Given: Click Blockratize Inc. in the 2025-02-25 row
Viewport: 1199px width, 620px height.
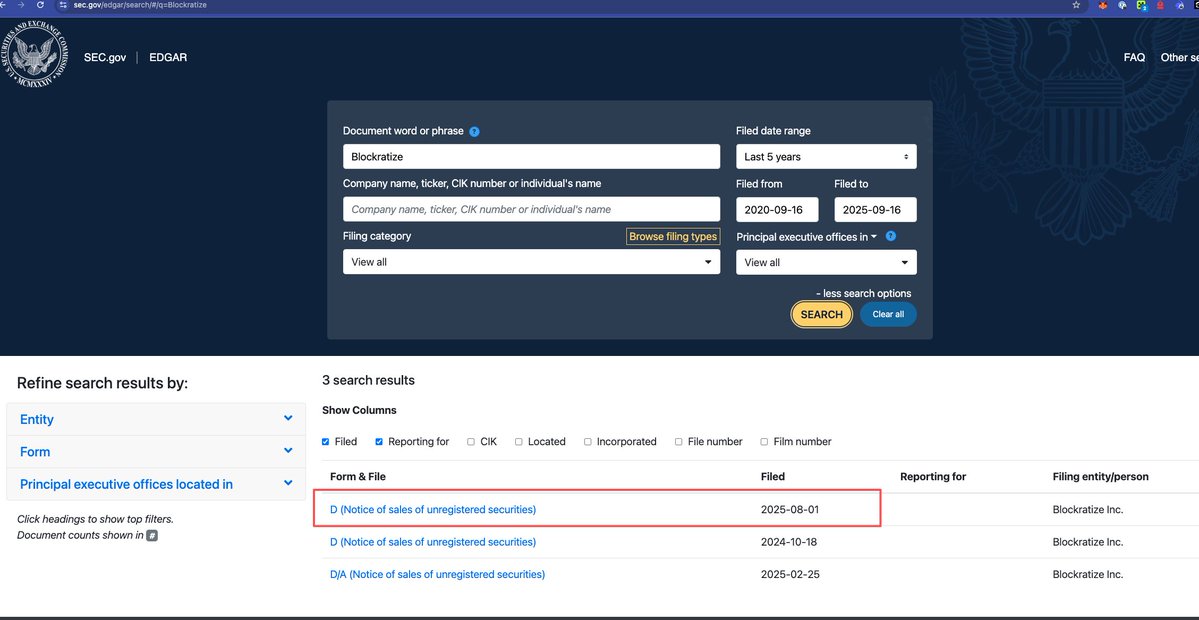Looking at the screenshot, I should click(1088, 574).
